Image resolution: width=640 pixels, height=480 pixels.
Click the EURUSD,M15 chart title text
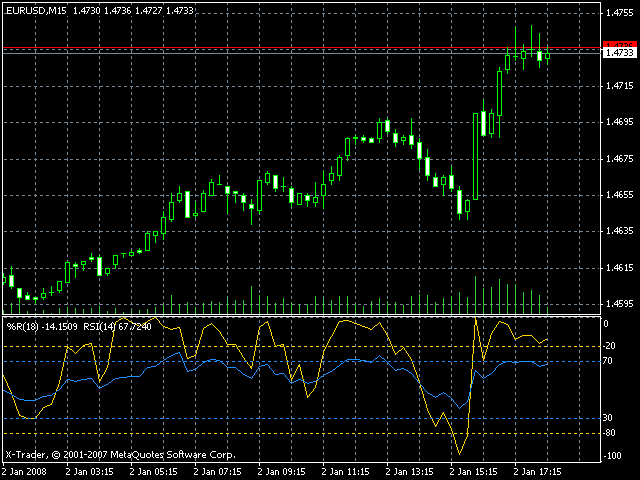tap(36, 11)
